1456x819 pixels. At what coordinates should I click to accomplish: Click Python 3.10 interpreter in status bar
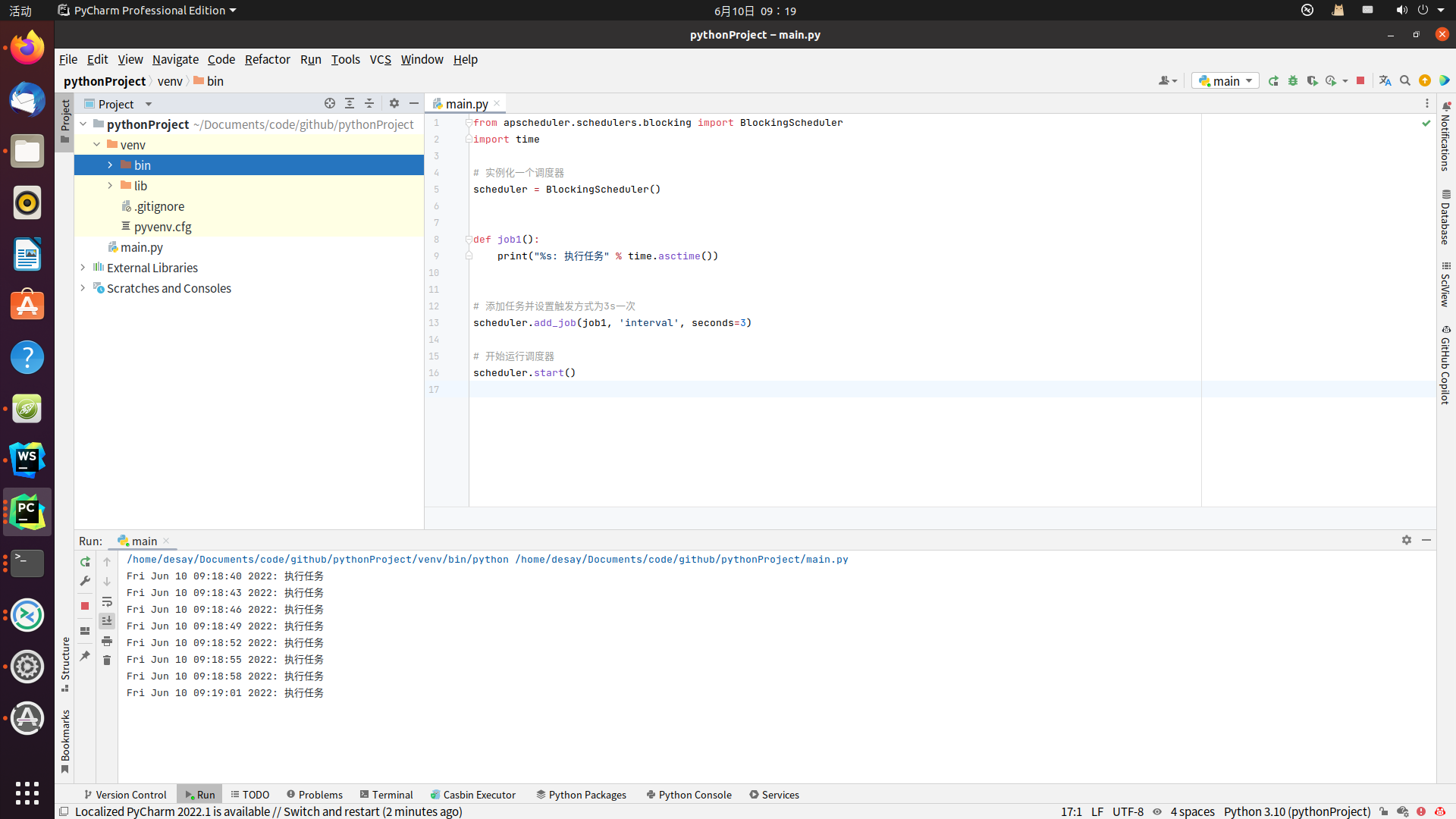point(1297,811)
